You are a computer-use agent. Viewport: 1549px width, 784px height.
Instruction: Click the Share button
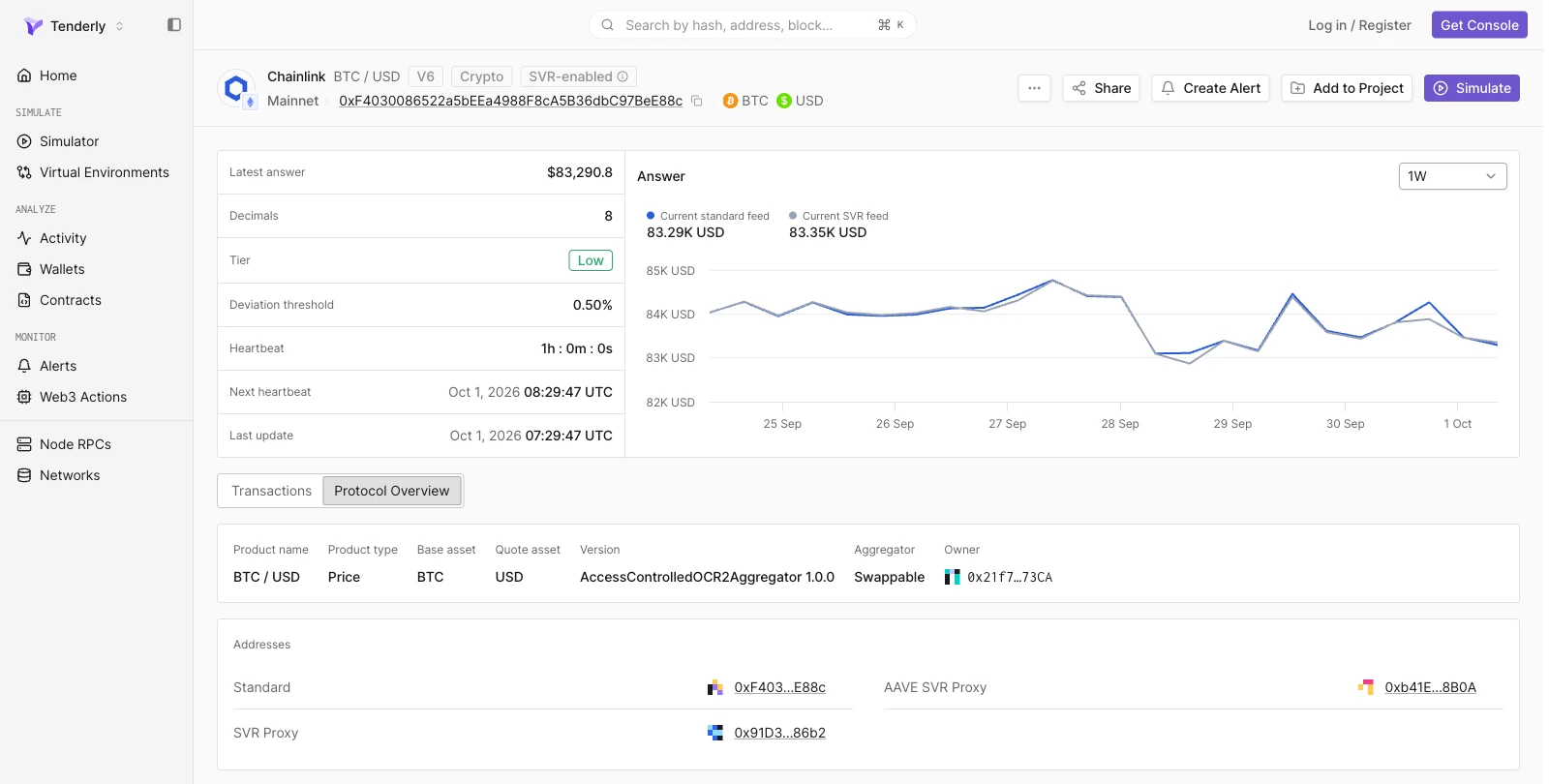[x=1101, y=88]
